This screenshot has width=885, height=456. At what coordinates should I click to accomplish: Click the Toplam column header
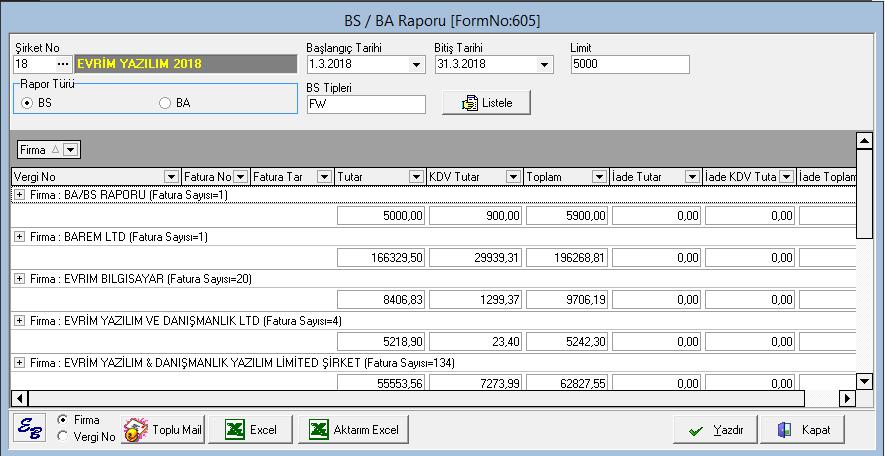(566, 177)
